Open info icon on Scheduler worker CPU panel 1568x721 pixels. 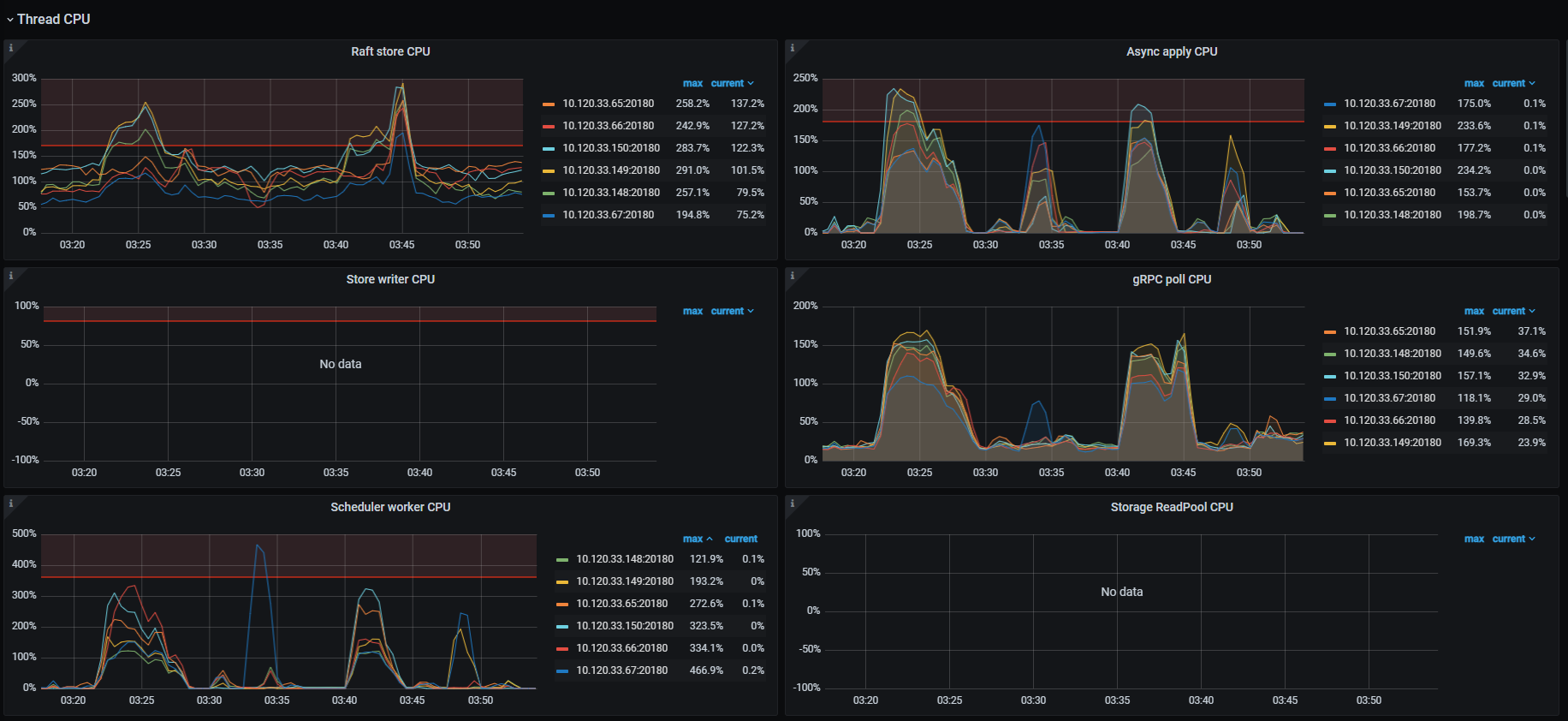11,504
